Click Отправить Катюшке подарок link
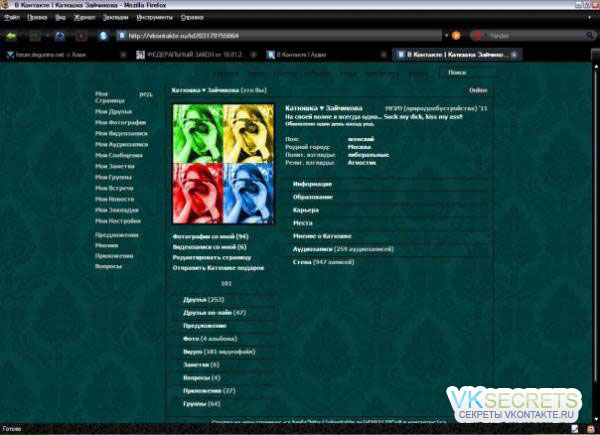 tap(218, 268)
